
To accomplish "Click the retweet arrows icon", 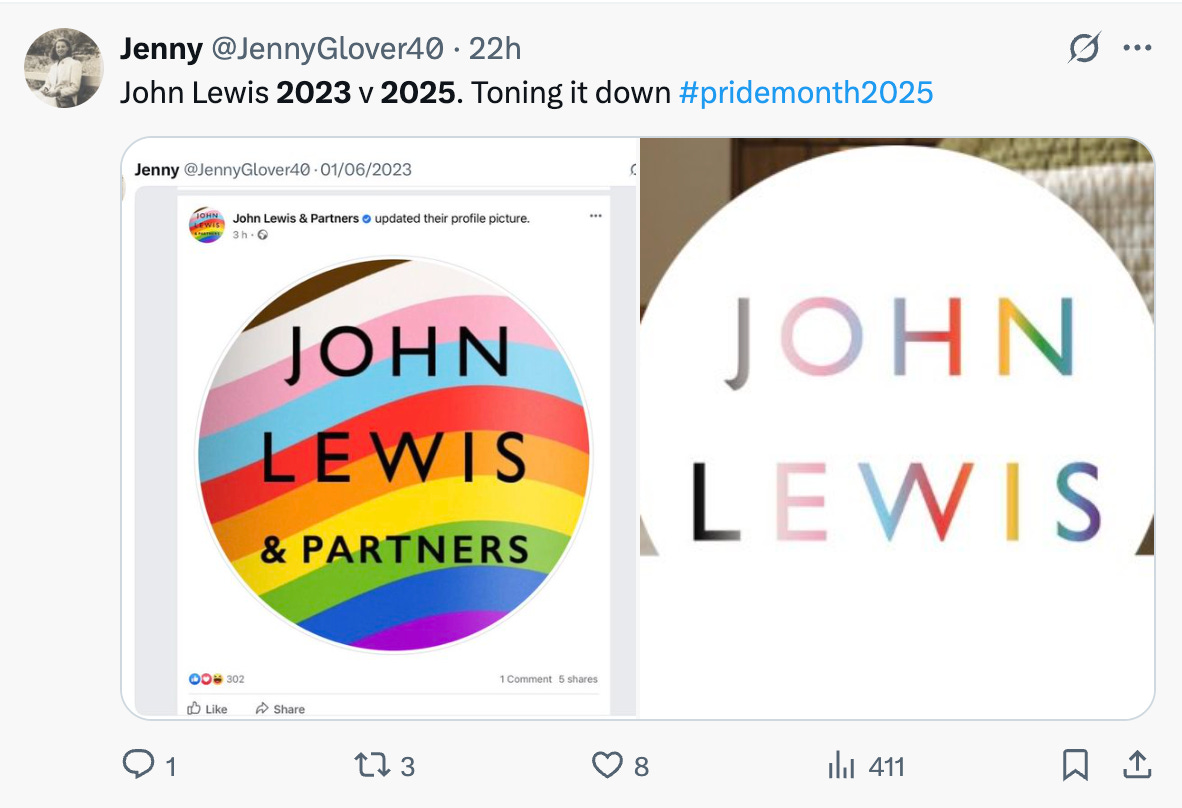I will pyautogui.click(x=373, y=765).
